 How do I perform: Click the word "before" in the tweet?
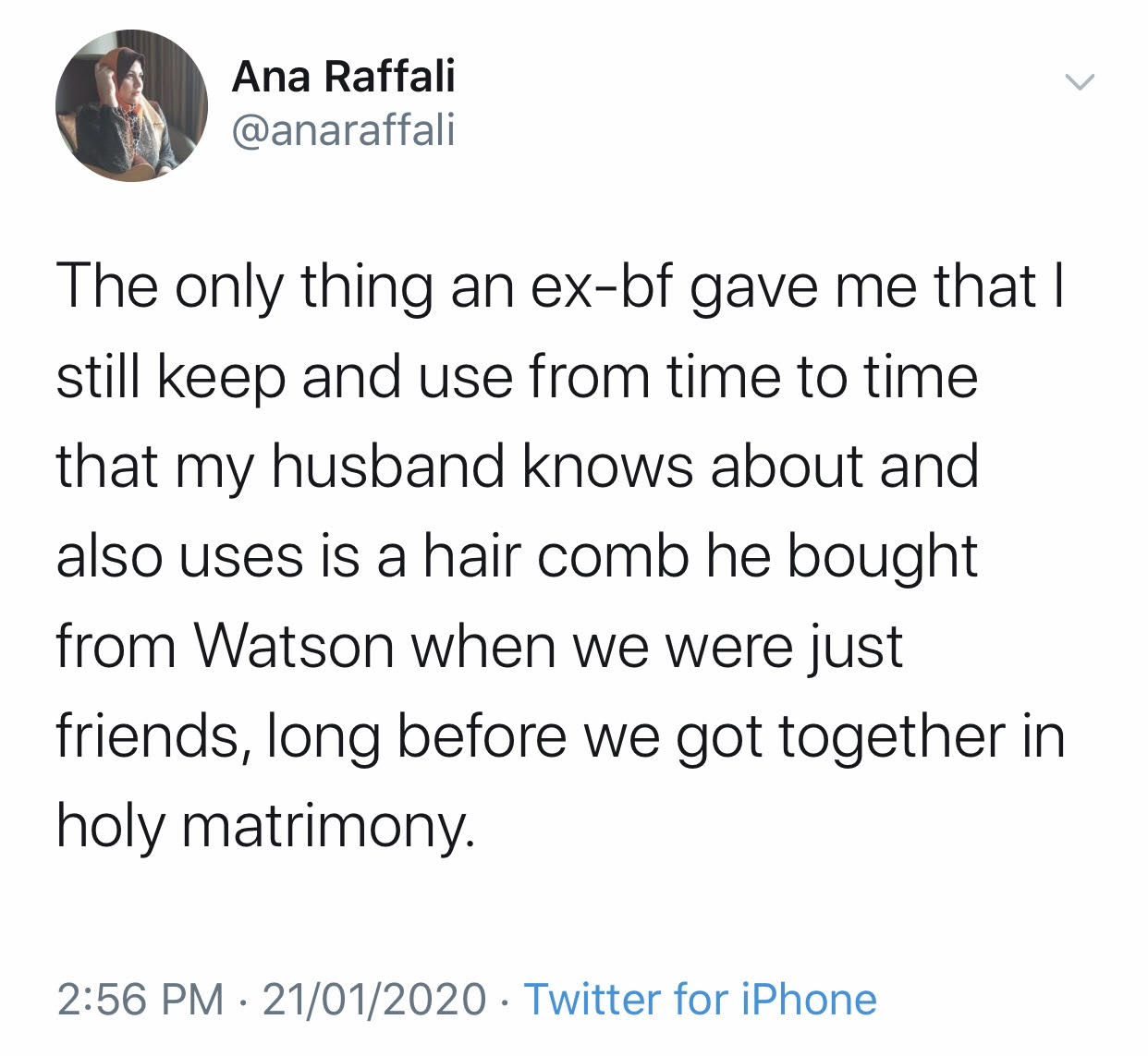click(482, 735)
